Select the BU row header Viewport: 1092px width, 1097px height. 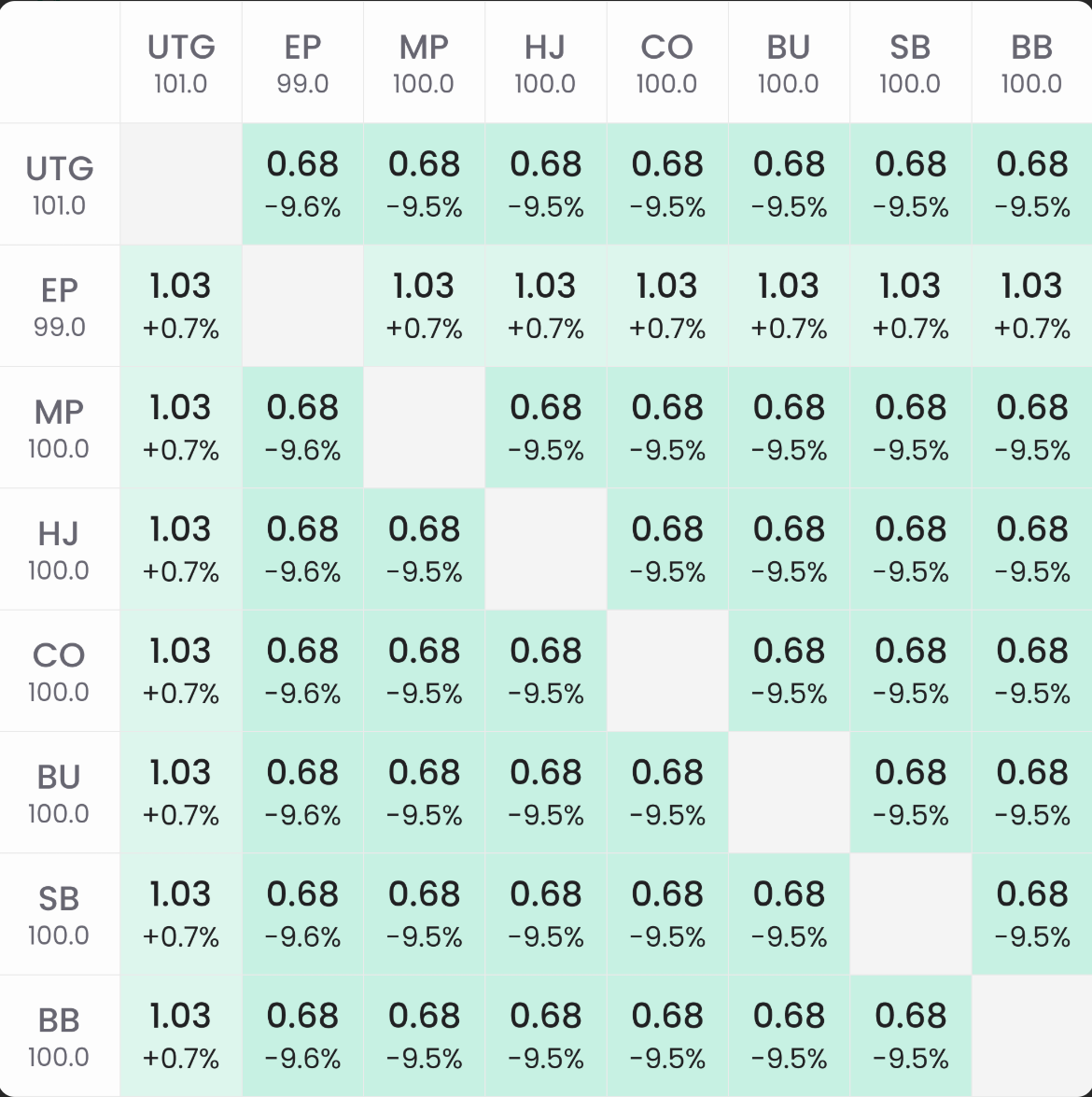pyautogui.click(x=60, y=793)
